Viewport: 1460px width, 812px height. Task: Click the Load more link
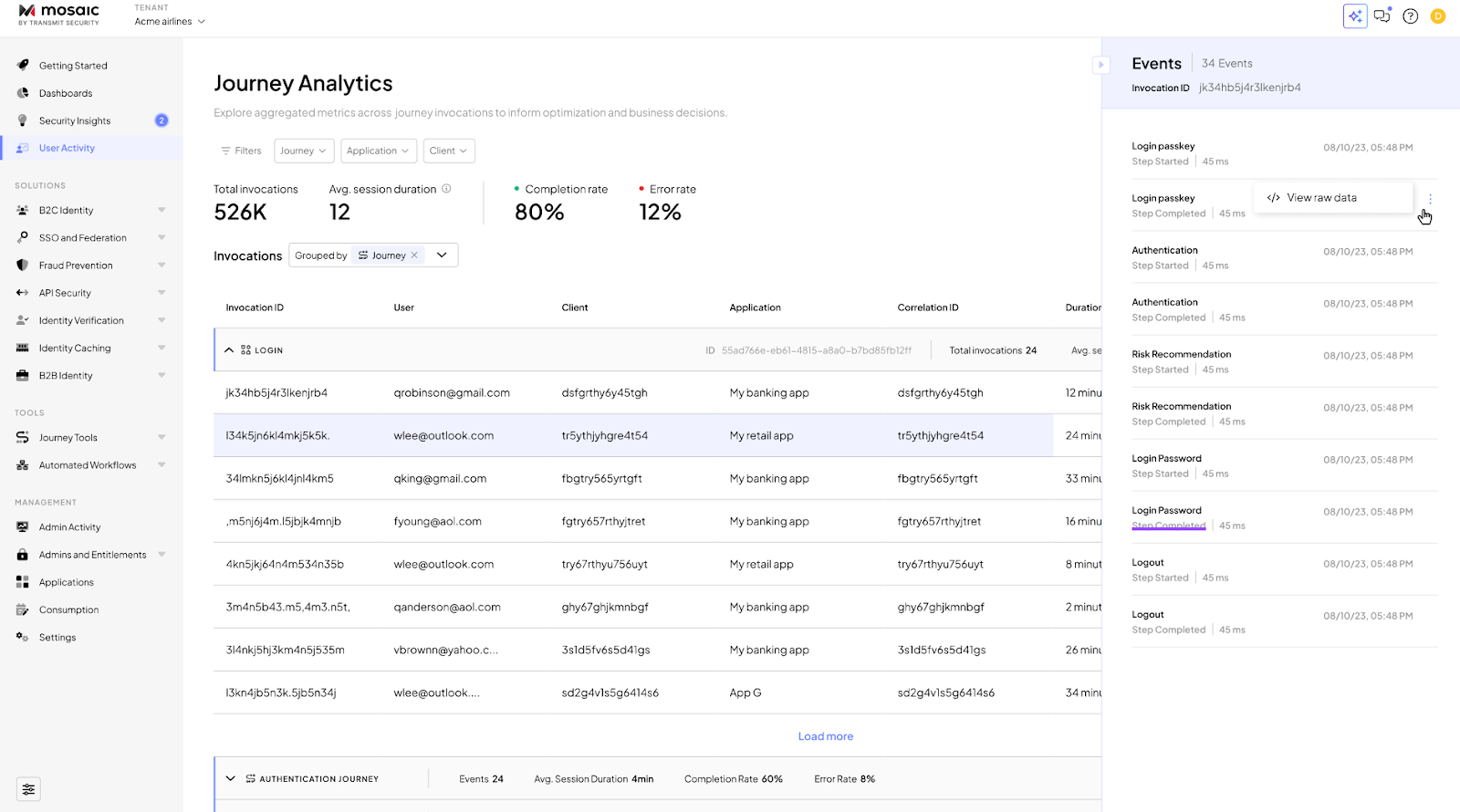[825, 736]
